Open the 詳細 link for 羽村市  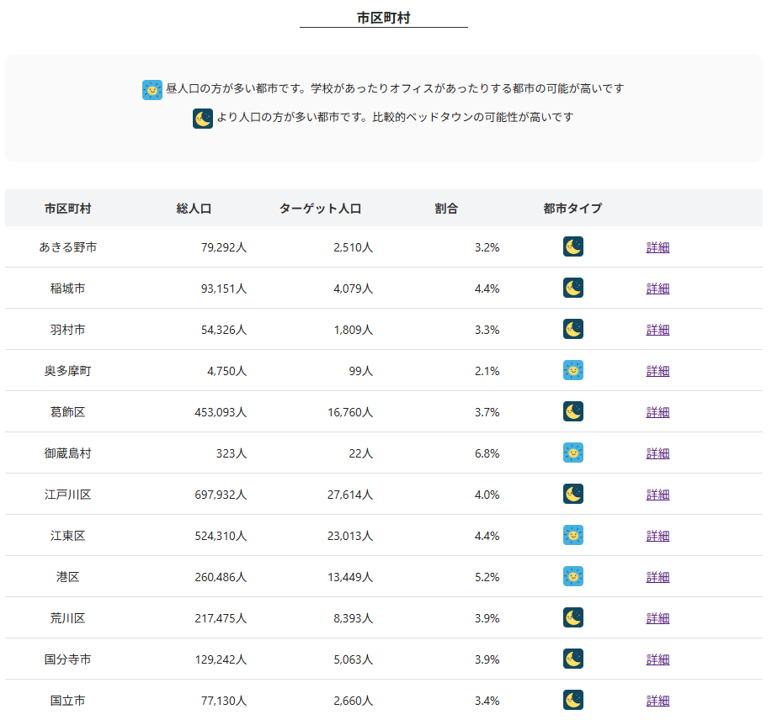click(x=658, y=330)
